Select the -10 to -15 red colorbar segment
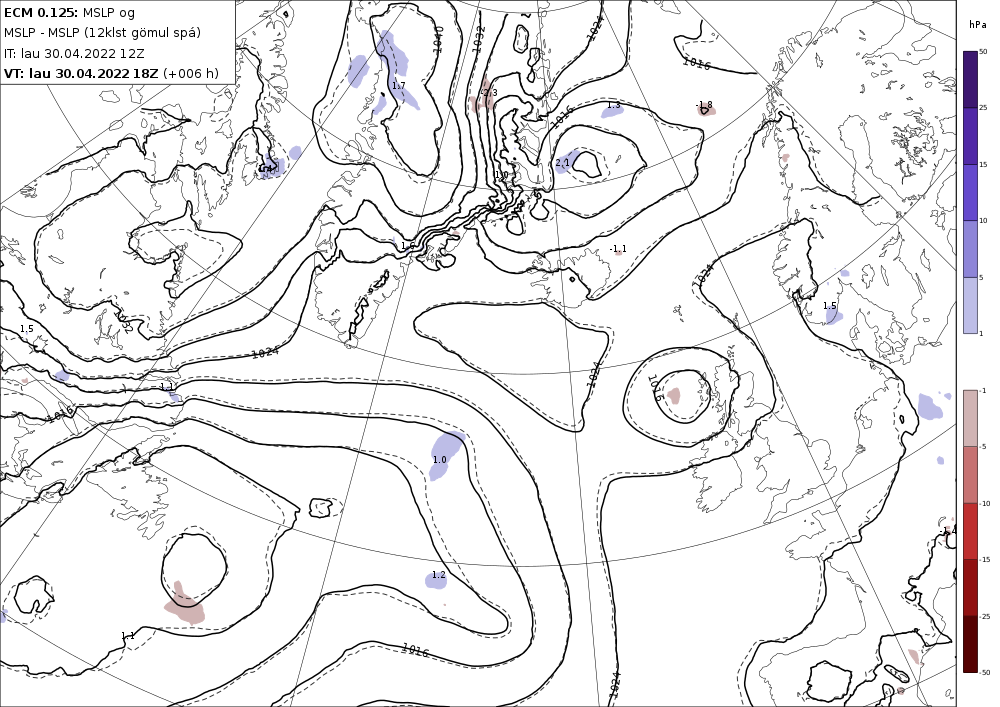This screenshot has width=1000, height=707. click(970, 531)
